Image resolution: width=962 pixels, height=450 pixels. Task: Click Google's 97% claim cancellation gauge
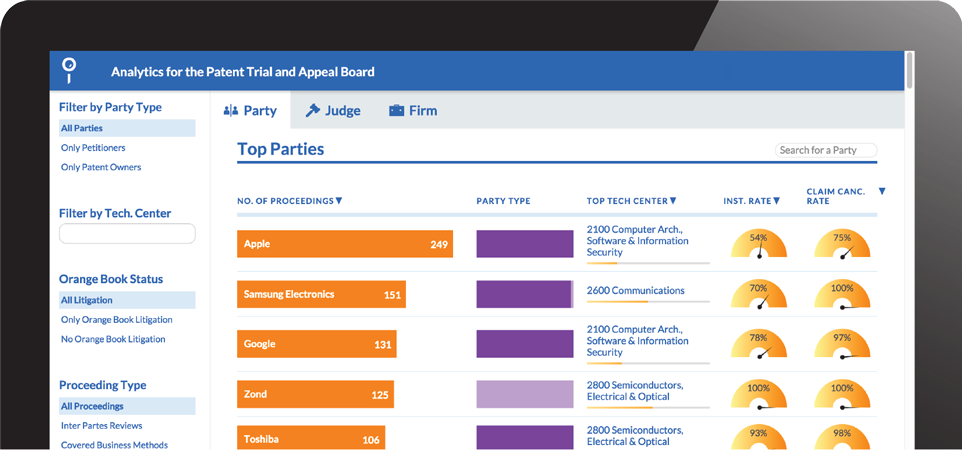(x=842, y=345)
